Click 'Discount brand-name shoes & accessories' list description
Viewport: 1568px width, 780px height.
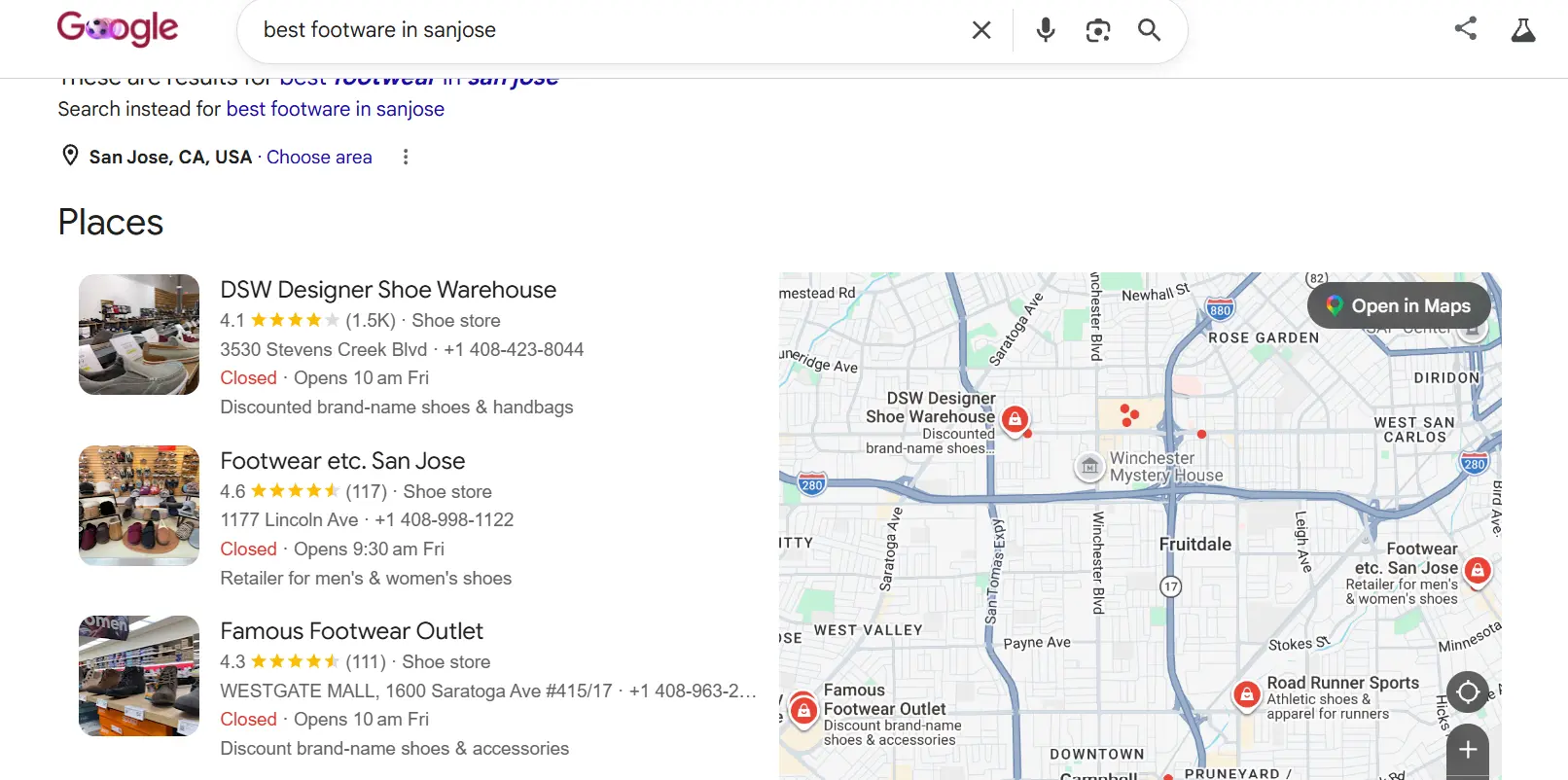395,748
